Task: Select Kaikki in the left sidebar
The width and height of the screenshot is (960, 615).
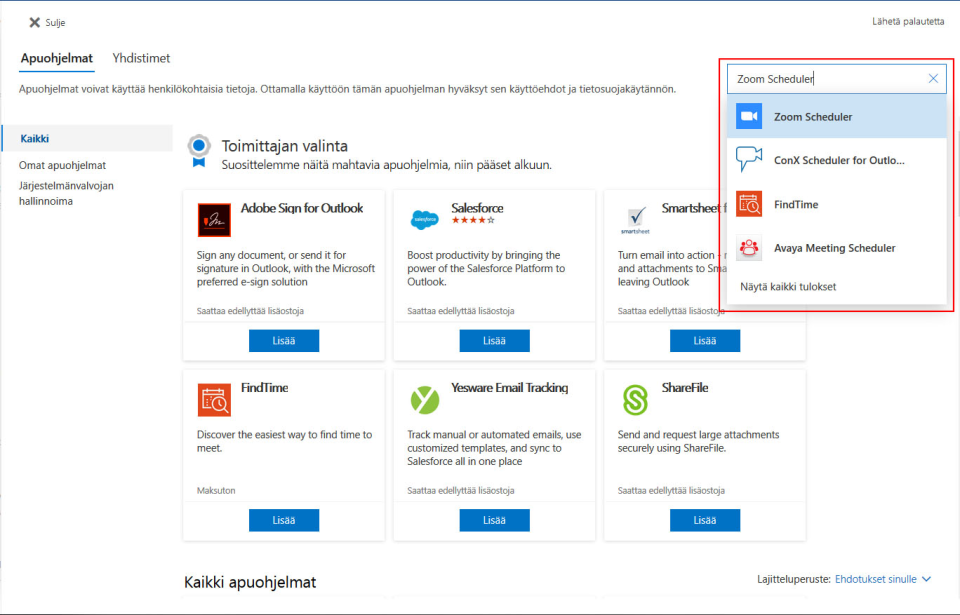Action: coord(87,138)
